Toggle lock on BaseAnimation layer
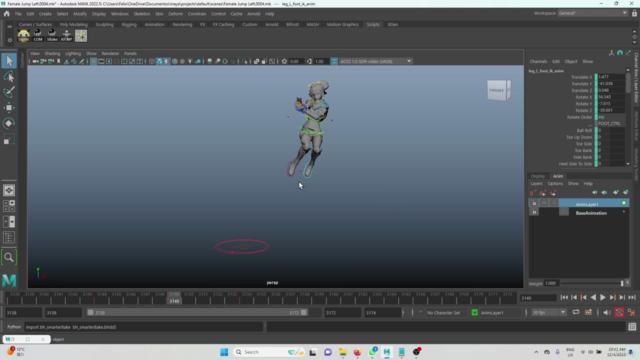 tap(534, 212)
